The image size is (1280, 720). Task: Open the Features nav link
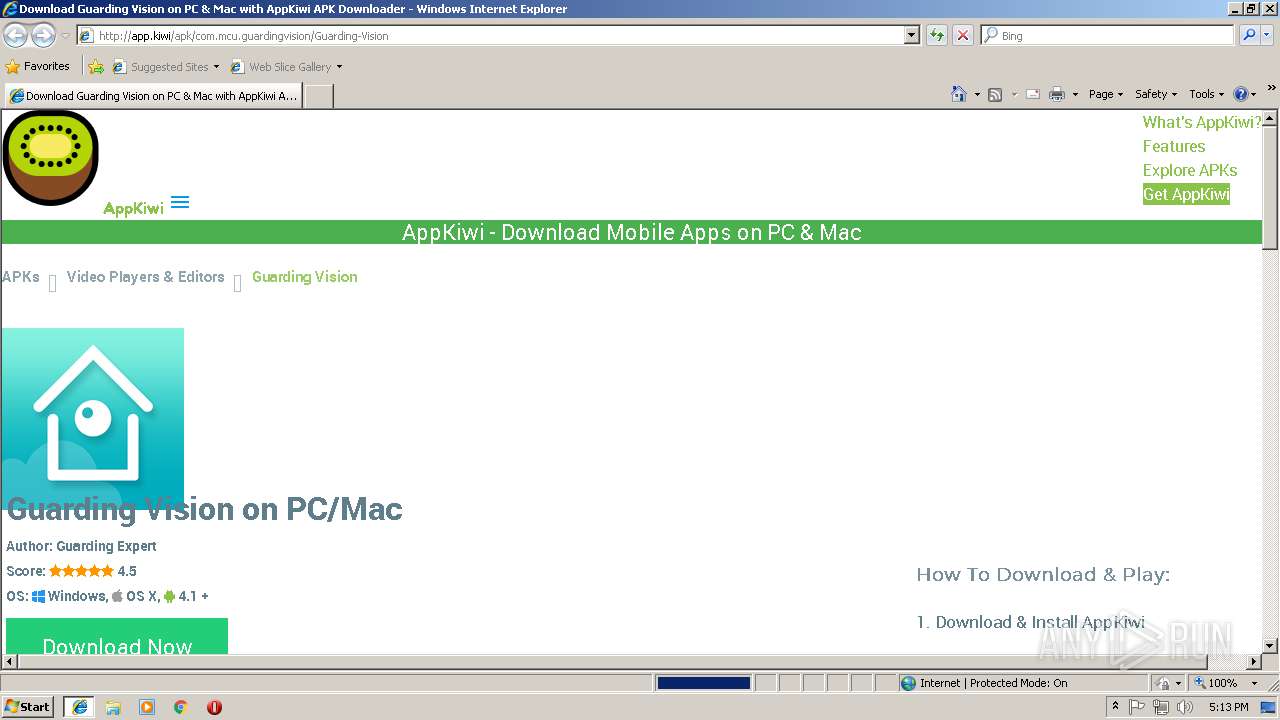click(x=1174, y=146)
